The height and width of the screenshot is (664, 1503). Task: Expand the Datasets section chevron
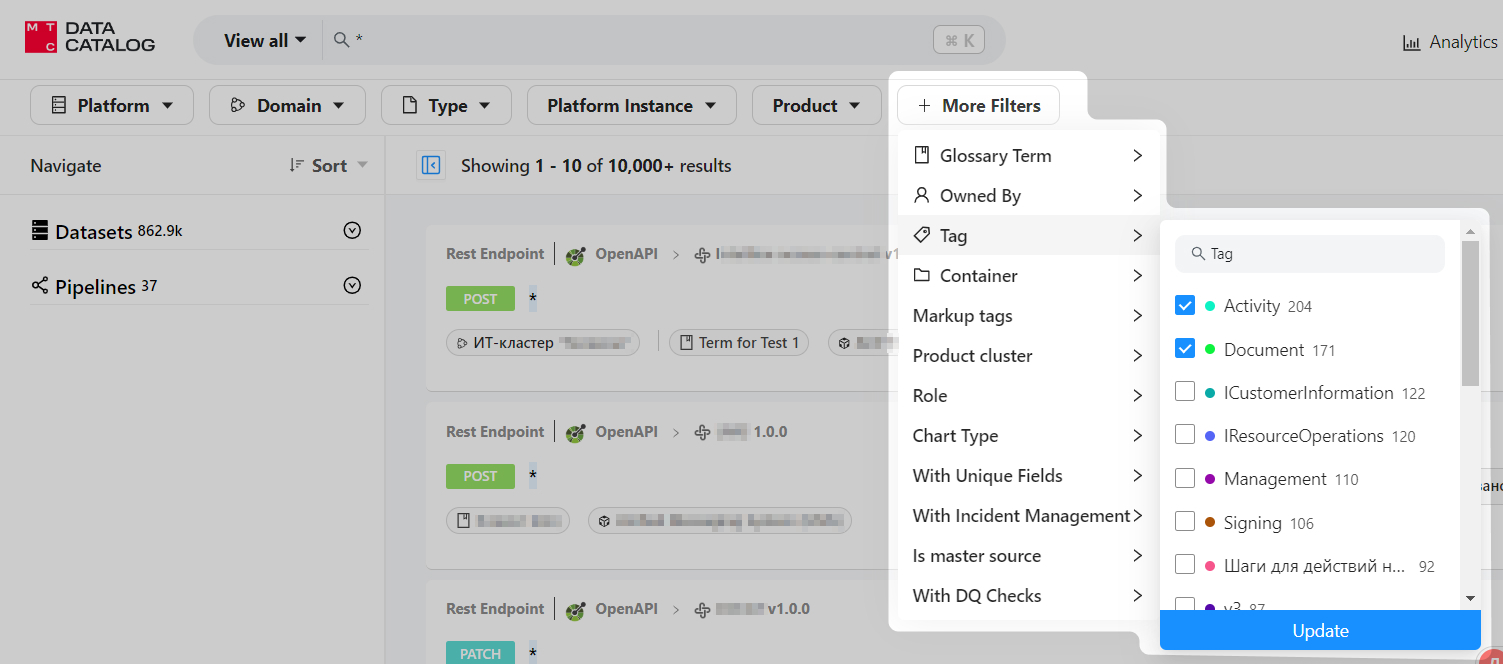tap(352, 230)
